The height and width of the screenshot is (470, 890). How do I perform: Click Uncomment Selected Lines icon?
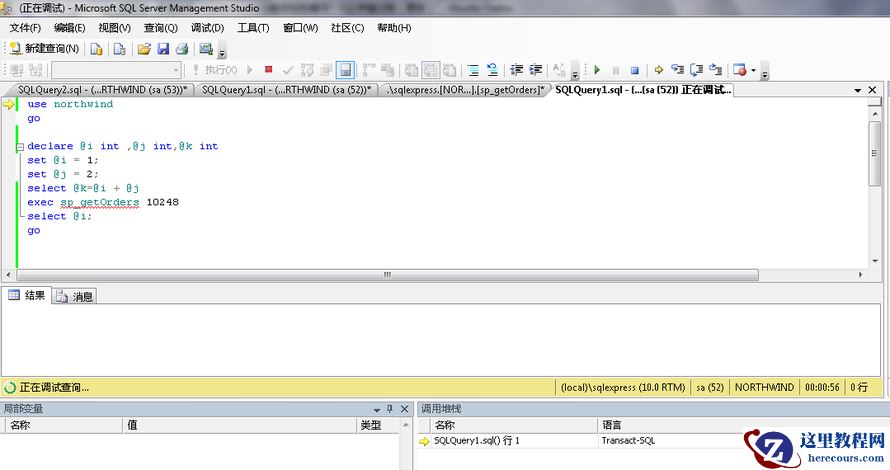pyautogui.click(x=492, y=70)
